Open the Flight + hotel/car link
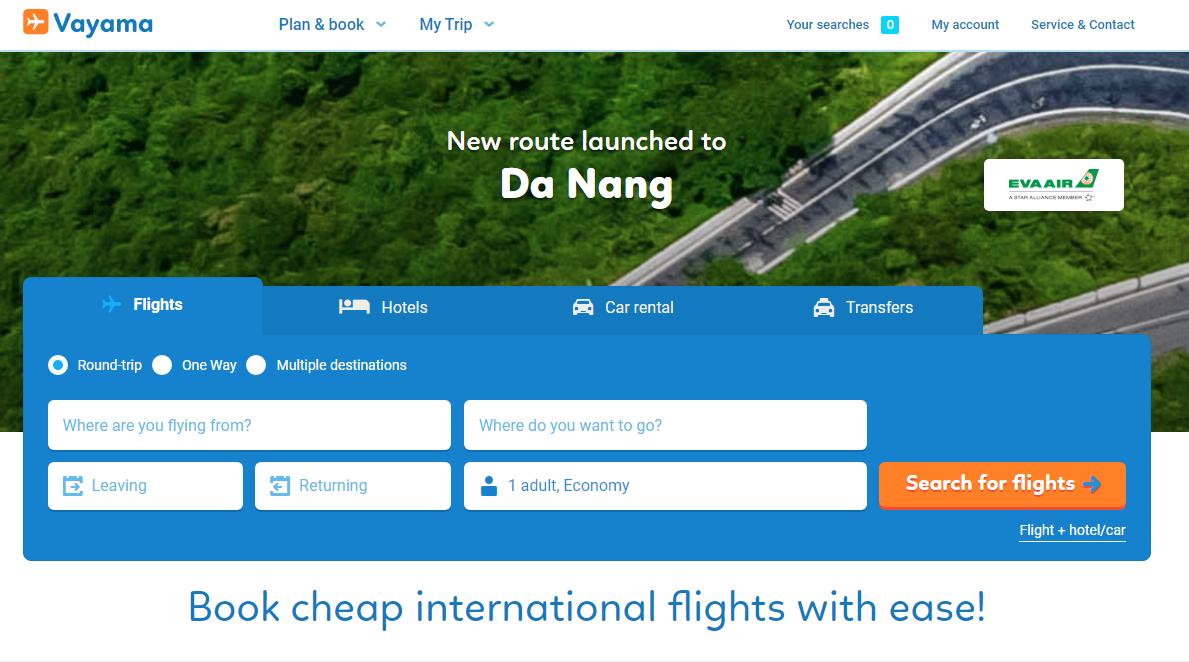1189x662 pixels. (1072, 530)
